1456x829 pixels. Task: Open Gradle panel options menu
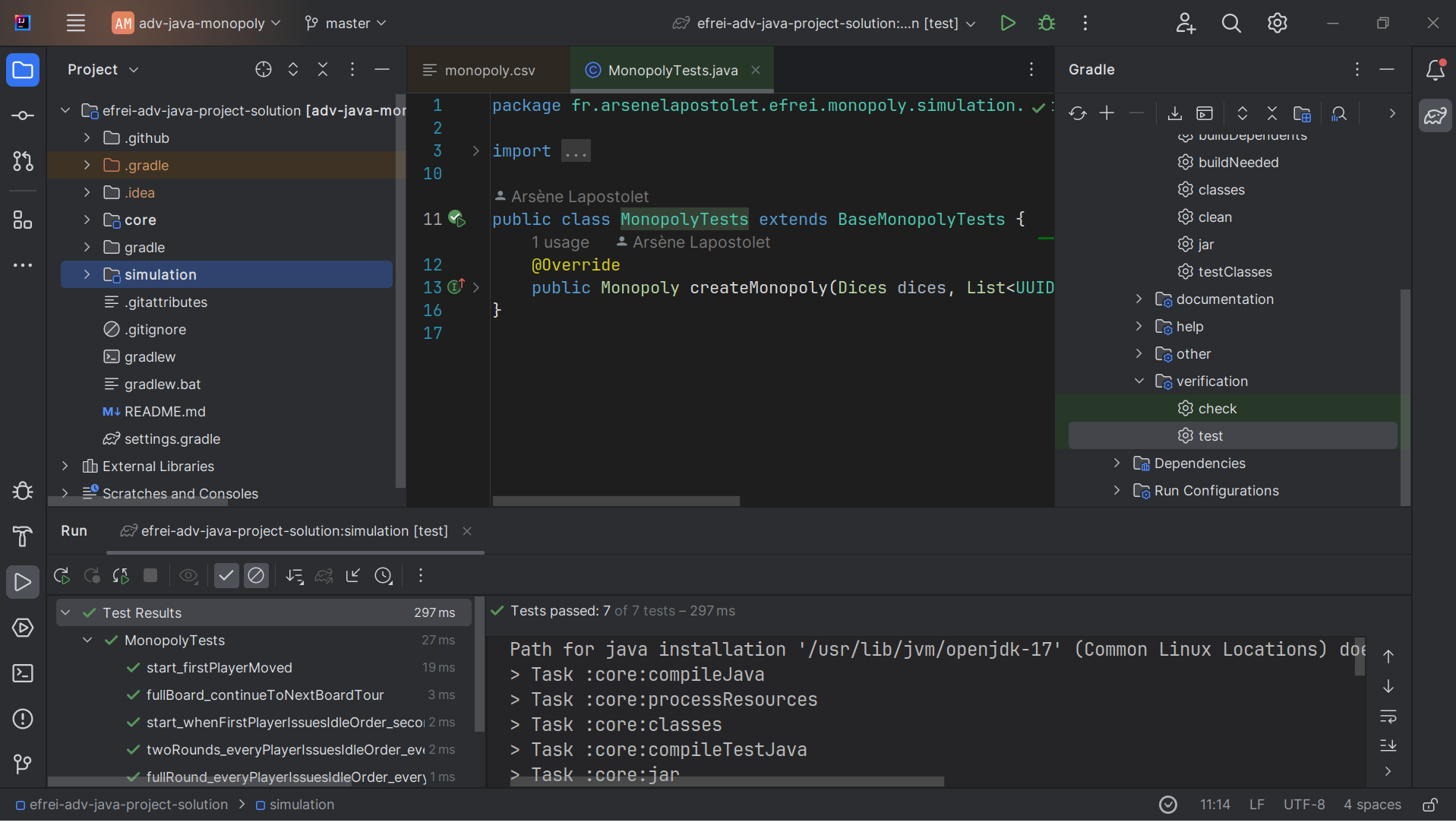[1357, 70]
